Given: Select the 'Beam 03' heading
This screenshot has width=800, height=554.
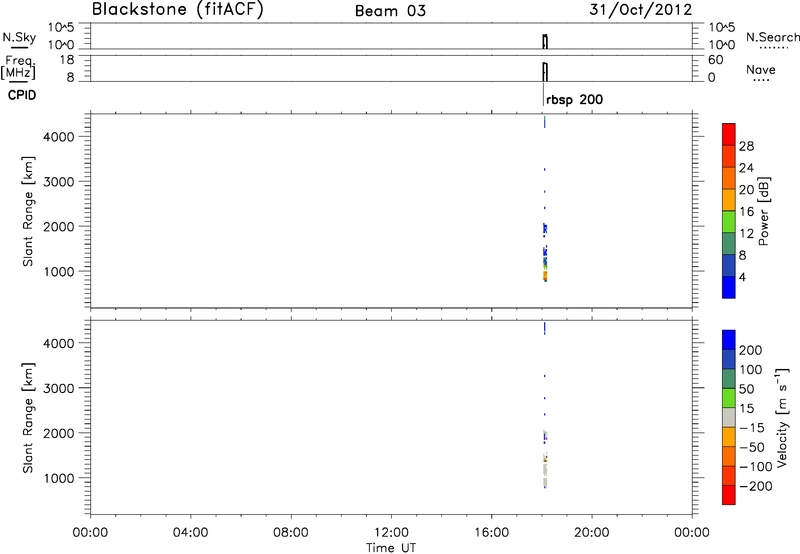Looking at the screenshot, I should pos(390,11).
